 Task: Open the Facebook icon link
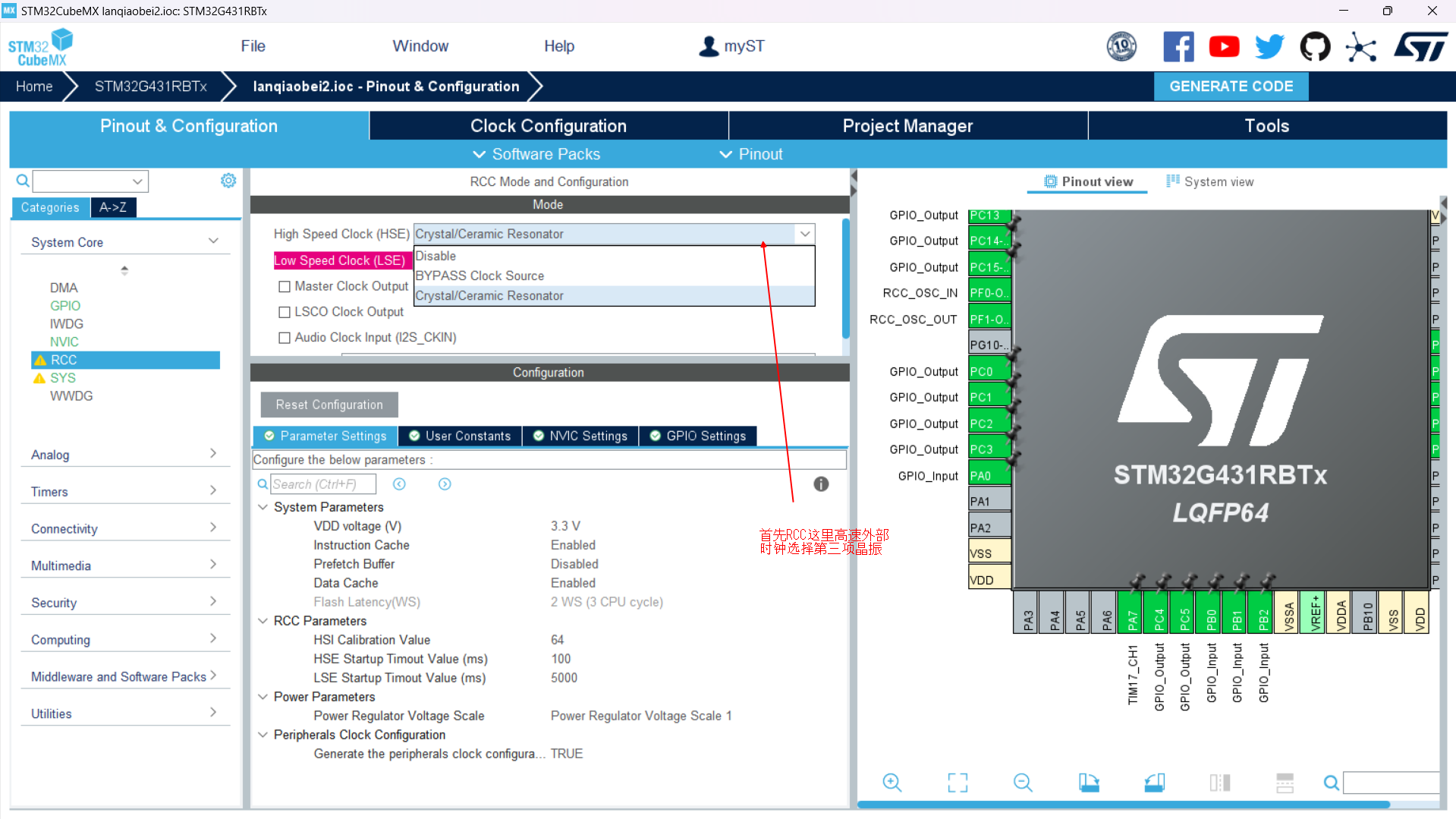[x=1178, y=47]
